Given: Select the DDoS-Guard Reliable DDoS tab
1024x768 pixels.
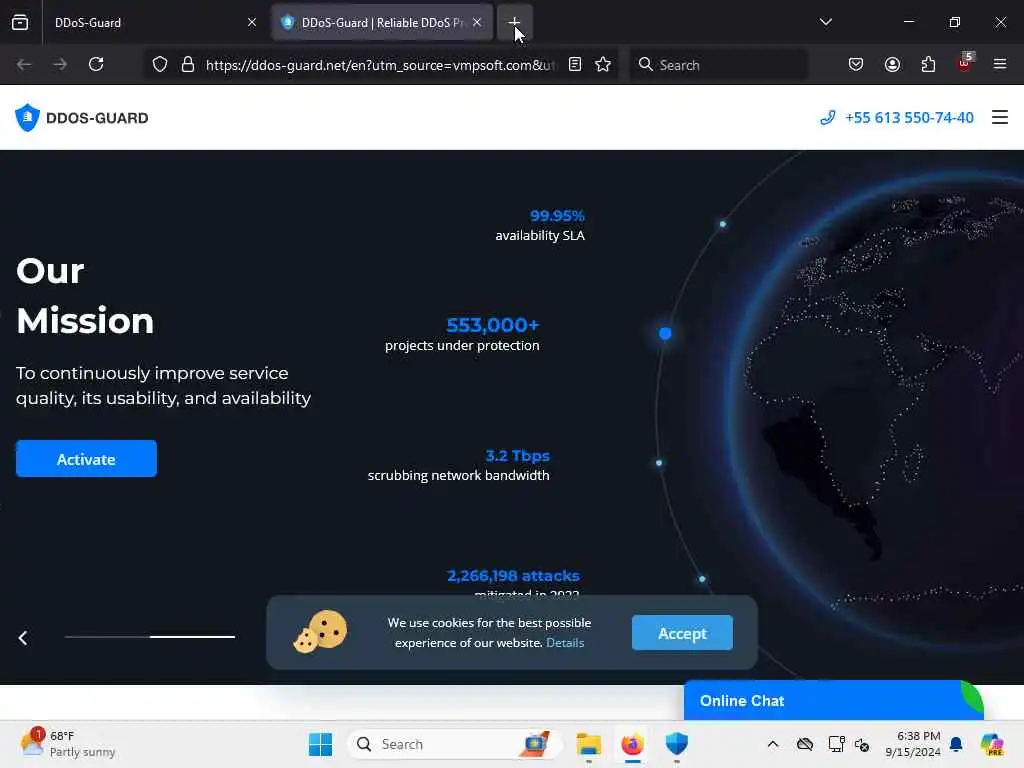Looking at the screenshot, I should [x=382, y=22].
